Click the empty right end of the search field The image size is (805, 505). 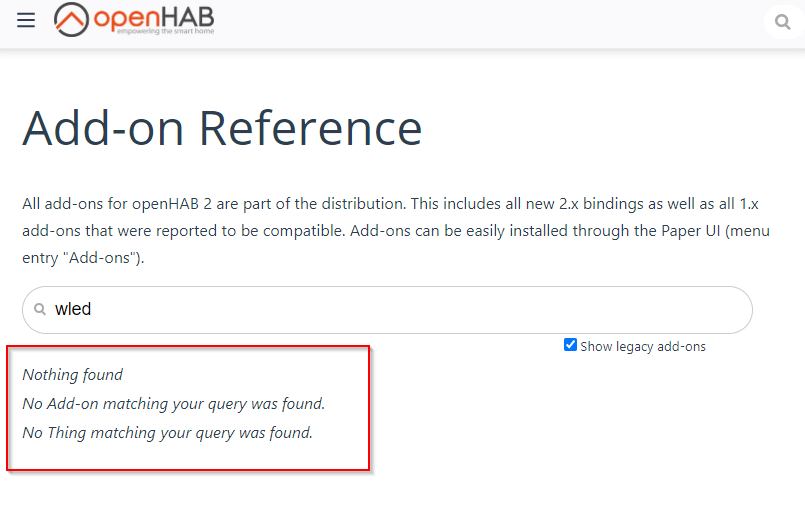coord(700,310)
